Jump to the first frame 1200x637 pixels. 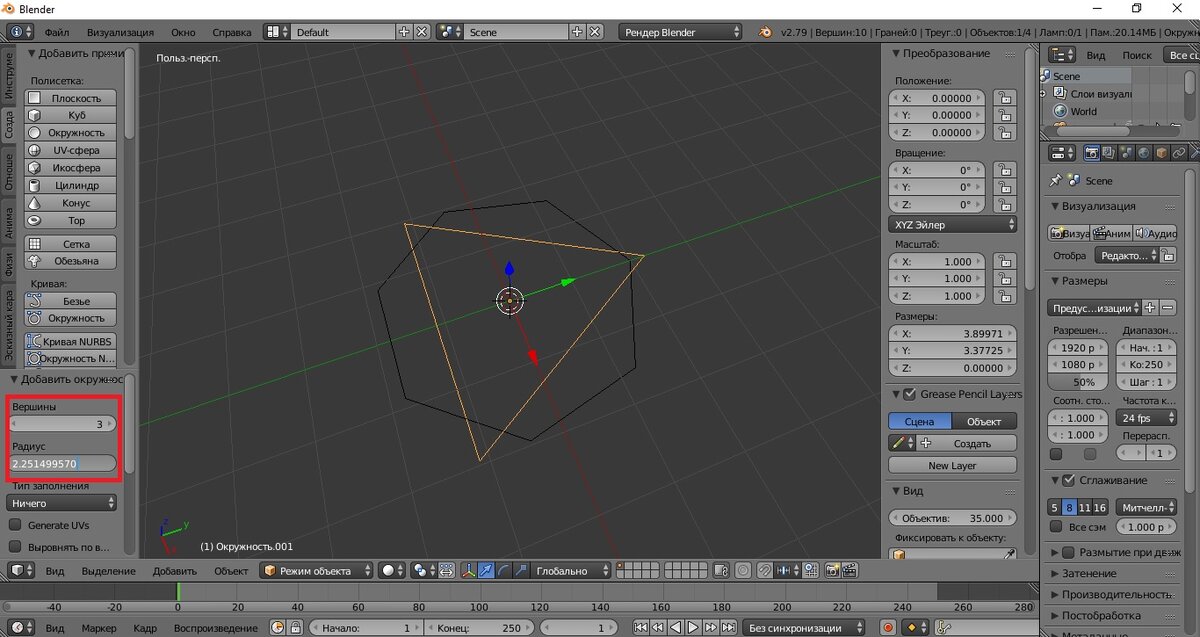641,628
